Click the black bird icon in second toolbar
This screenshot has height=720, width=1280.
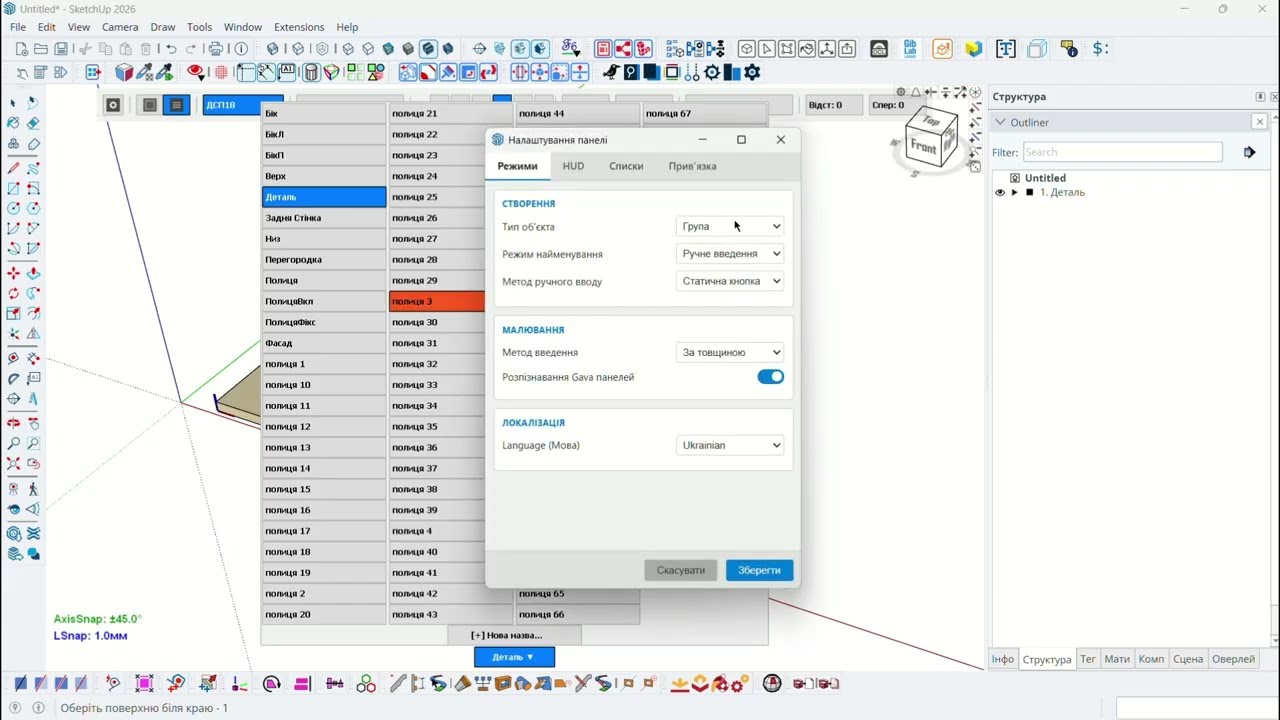611,72
